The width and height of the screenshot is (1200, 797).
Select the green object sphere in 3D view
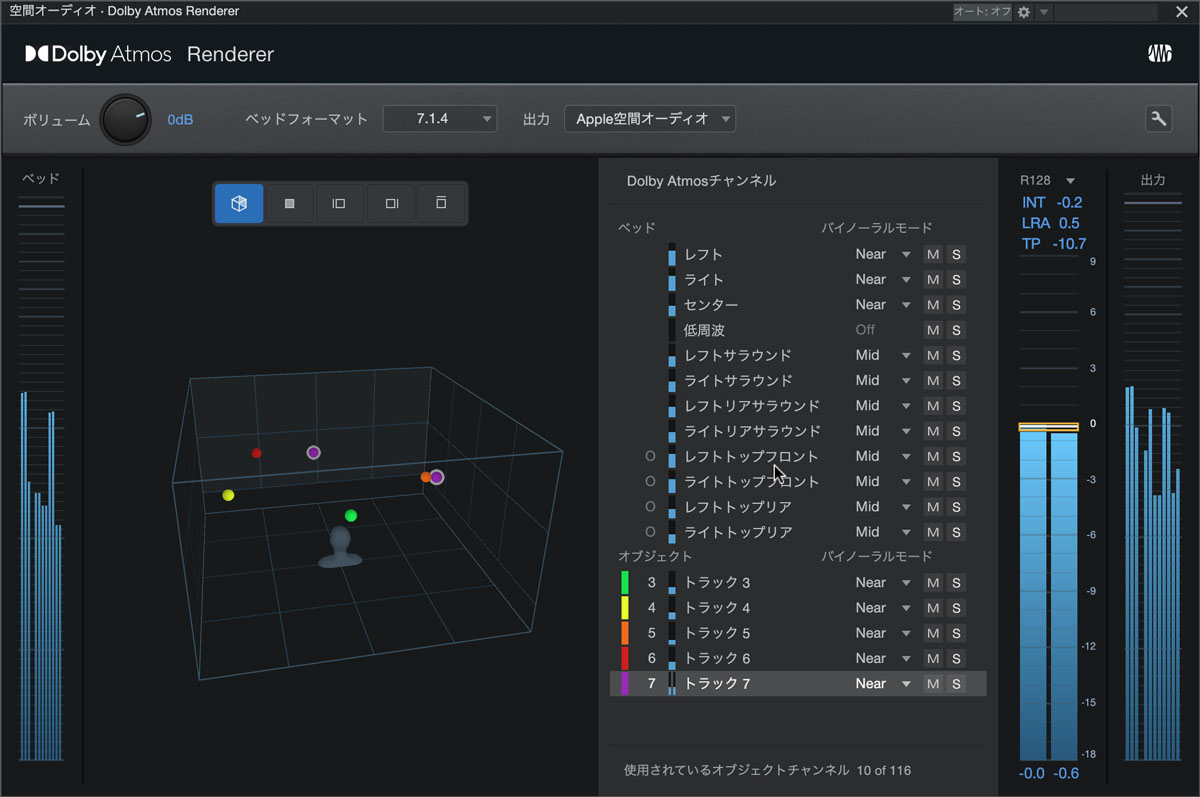(351, 516)
